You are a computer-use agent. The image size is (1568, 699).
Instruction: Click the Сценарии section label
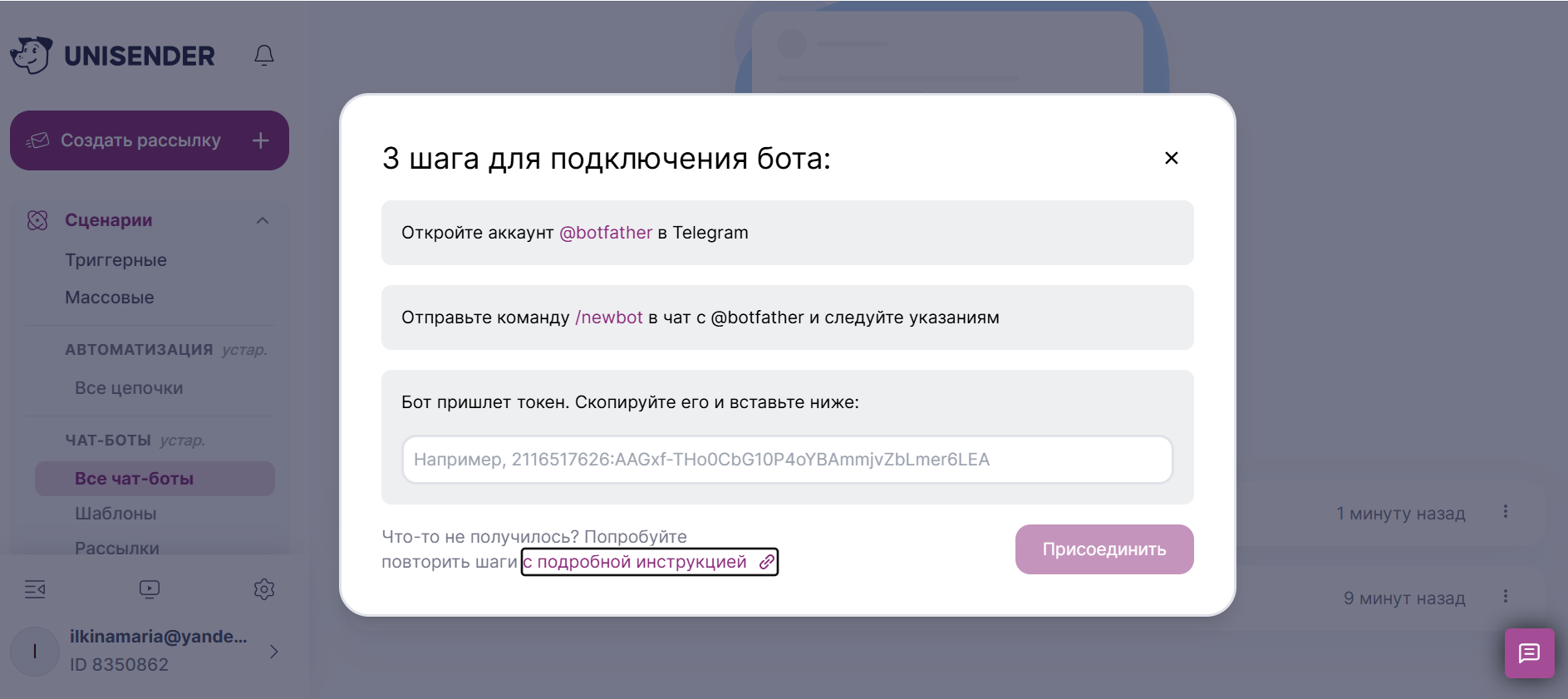(109, 220)
